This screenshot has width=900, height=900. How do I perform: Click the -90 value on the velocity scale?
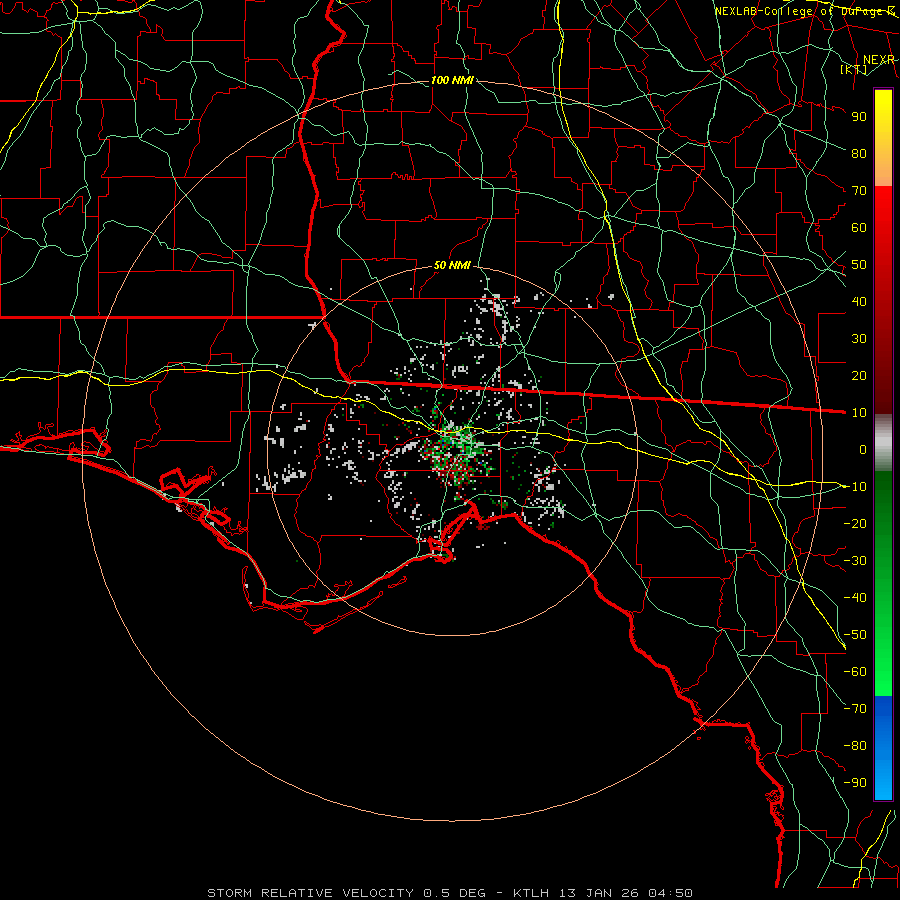pyautogui.click(x=855, y=783)
